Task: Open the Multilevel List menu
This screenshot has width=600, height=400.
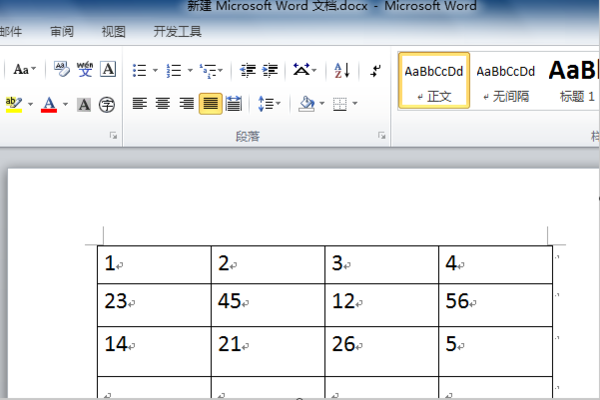Action: point(211,71)
